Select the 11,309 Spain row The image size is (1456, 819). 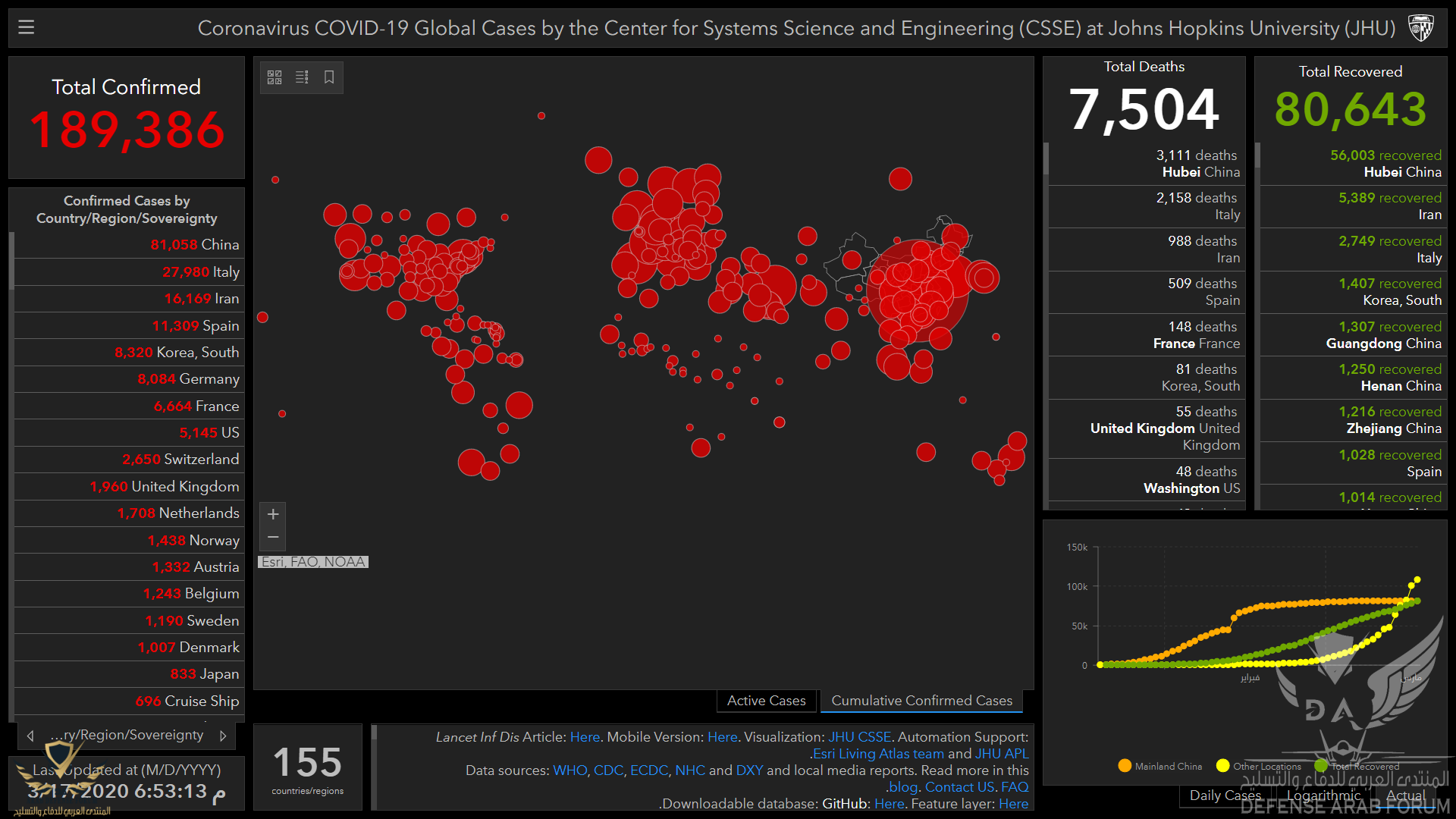[127, 326]
